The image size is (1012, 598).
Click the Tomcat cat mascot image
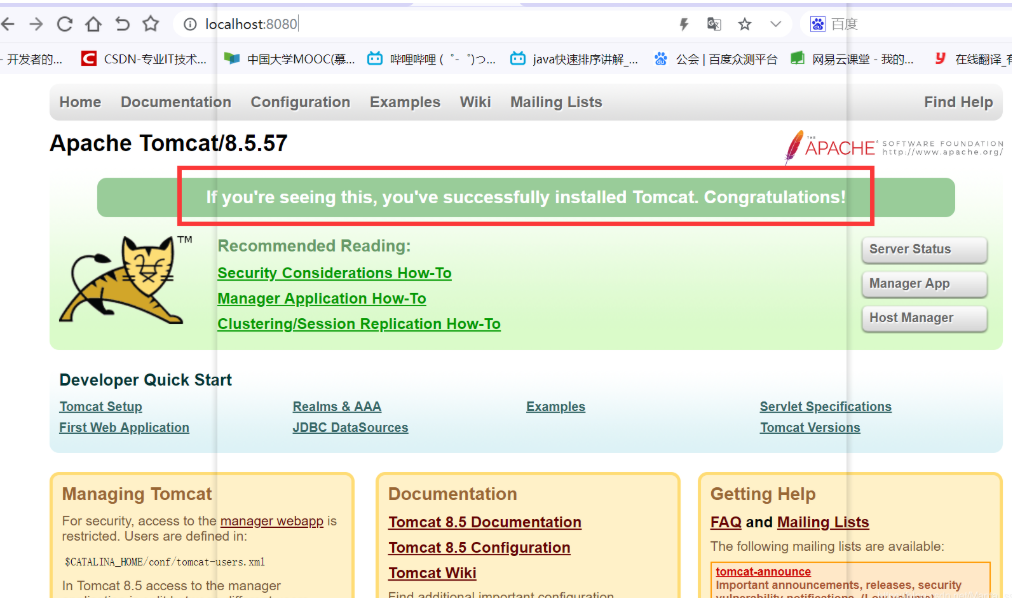pyautogui.click(x=121, y=279)
